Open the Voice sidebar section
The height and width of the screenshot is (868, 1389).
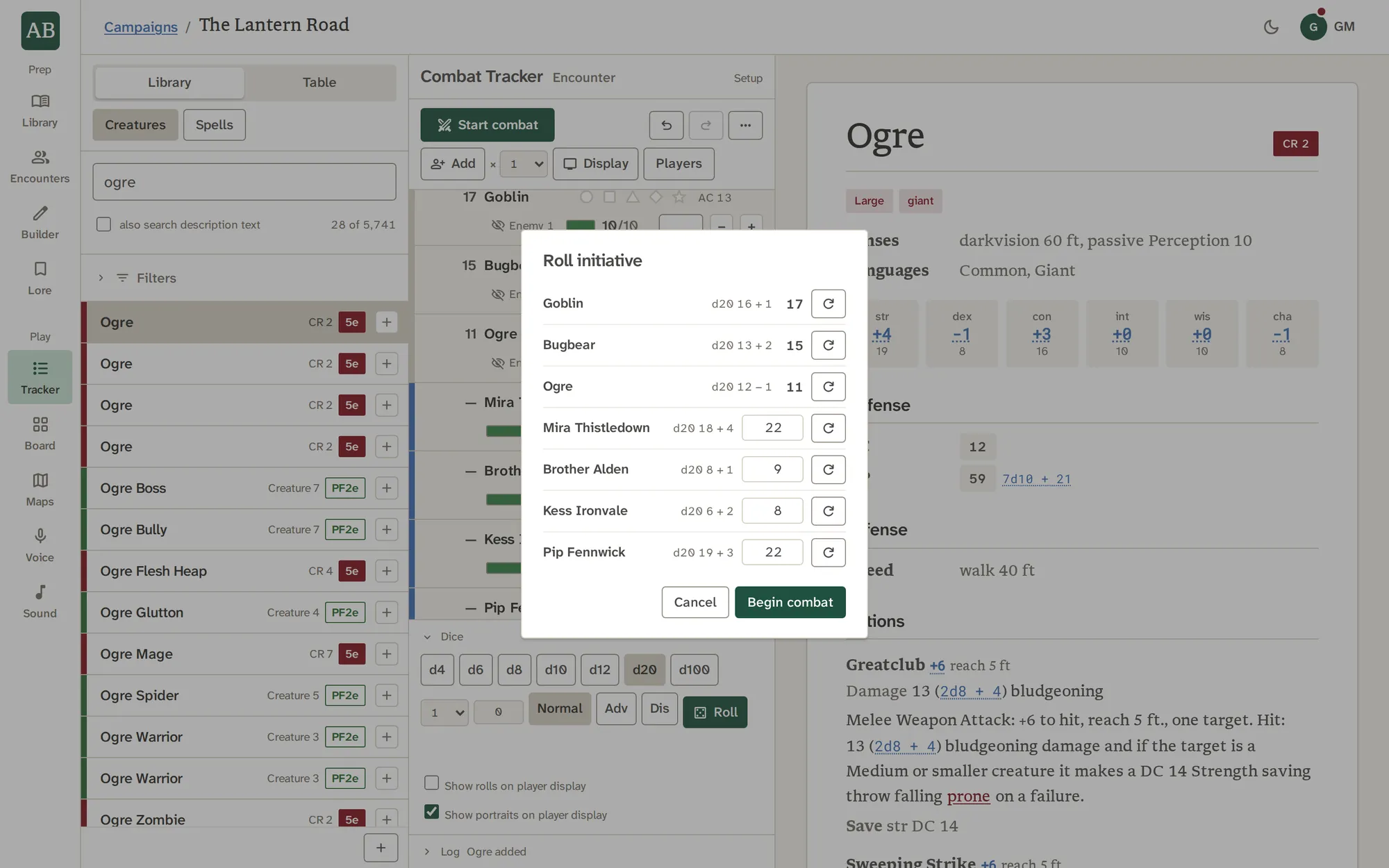(x=40, y=546)
